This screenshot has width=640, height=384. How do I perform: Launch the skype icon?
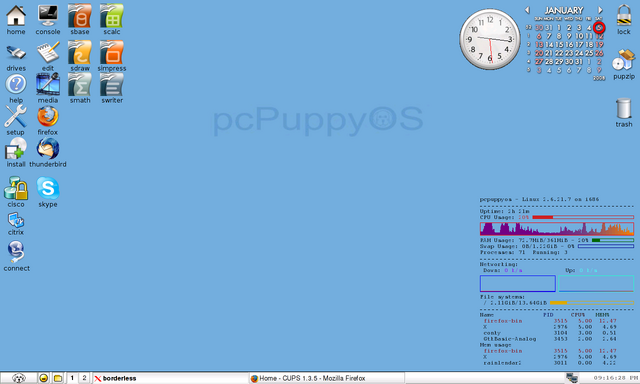pos(48,188)
